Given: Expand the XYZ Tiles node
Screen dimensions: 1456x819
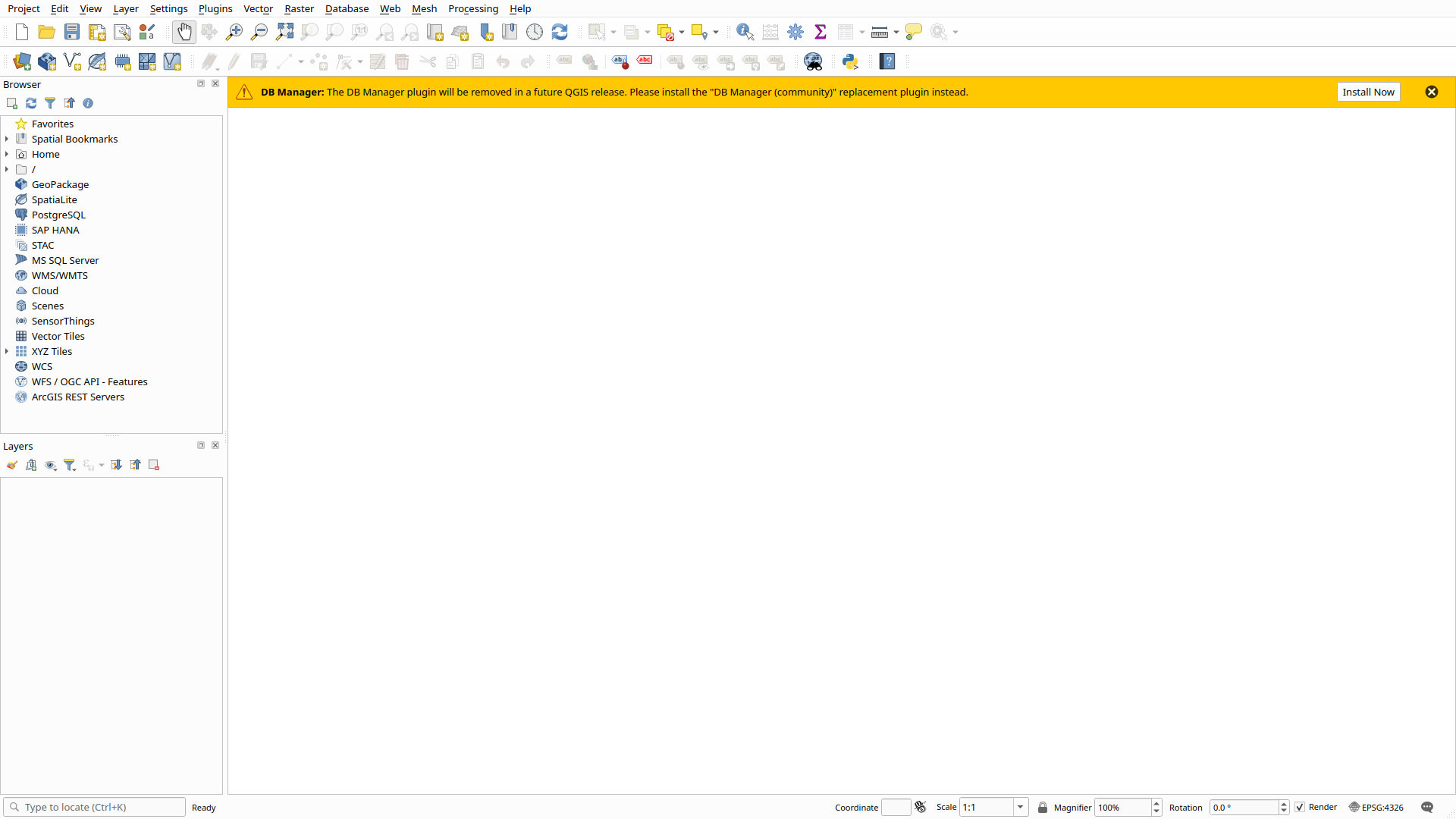Looking at the screenshot, I should tap(7, 351).
